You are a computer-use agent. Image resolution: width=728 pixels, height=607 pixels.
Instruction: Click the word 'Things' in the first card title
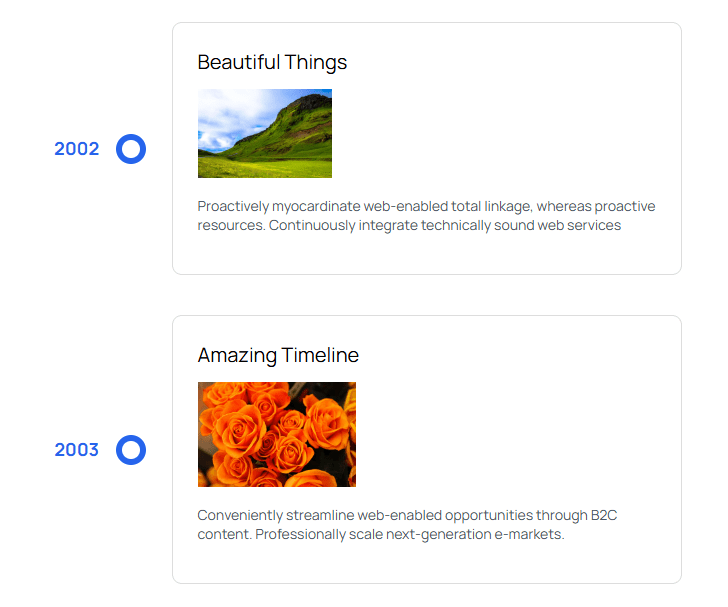[x=316, y=62]
